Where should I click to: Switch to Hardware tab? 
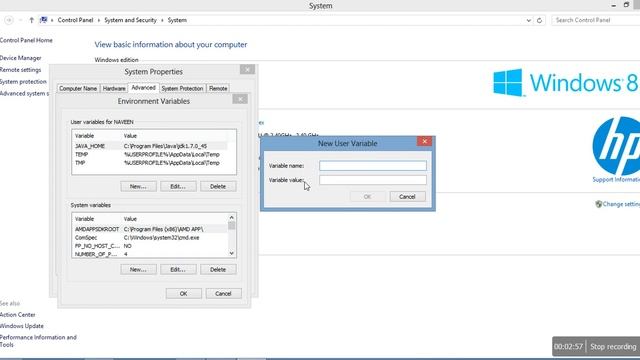pyautogui.click(x=114, y=89)
